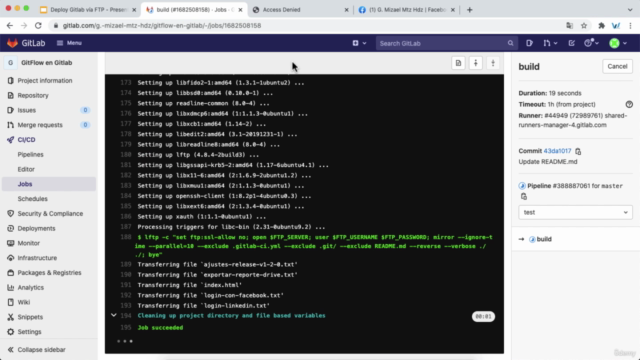The height and width of the screenshot is (360, 640).
Task: Click log line 'Job succeeded'
Action: 160,328
